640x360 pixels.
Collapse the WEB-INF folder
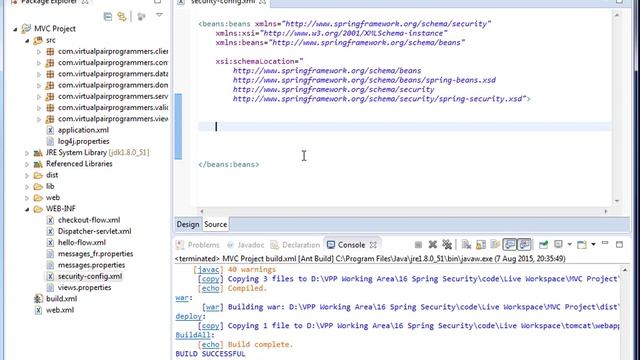pyautogui.click(x=27, y=209)
